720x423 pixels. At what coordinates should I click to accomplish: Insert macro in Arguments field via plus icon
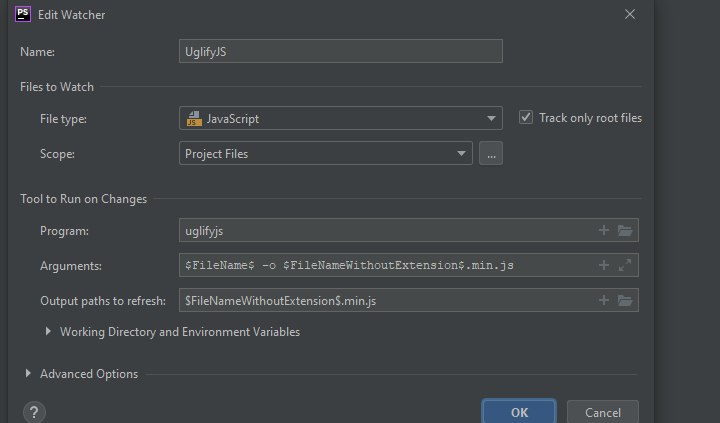604,266
